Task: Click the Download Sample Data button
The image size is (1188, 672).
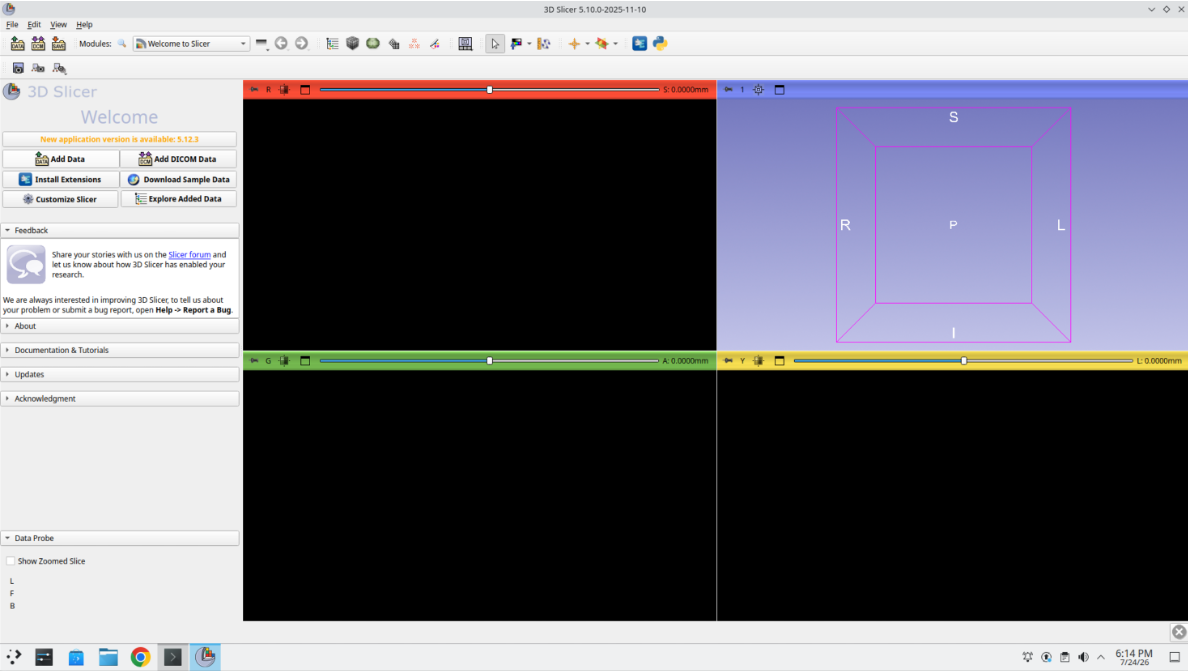Action: click(178, 180)
